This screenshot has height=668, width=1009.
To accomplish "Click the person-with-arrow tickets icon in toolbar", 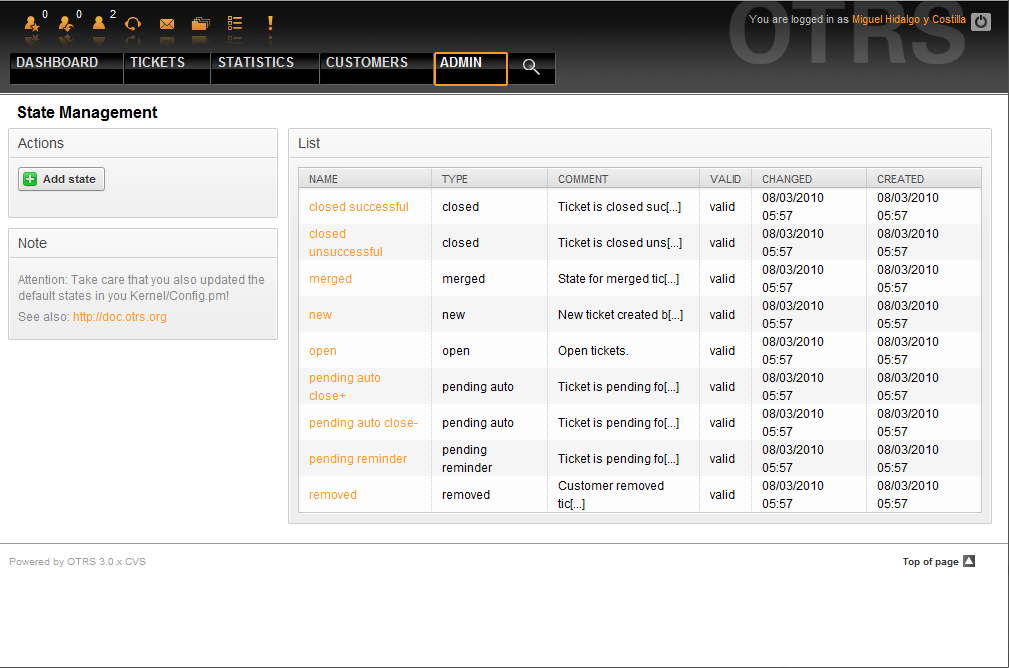I will 66,23.
